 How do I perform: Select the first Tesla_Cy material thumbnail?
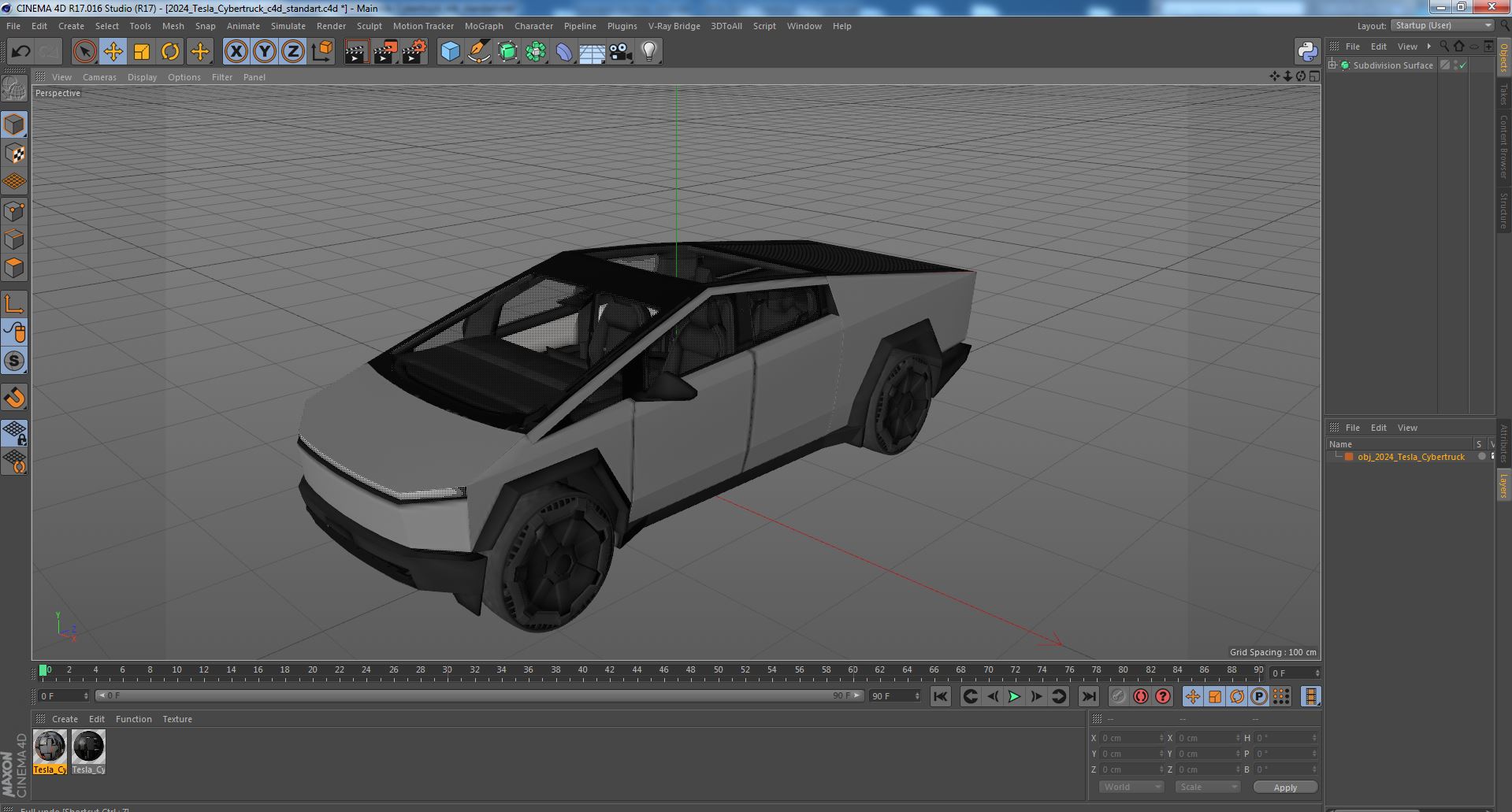50,752
